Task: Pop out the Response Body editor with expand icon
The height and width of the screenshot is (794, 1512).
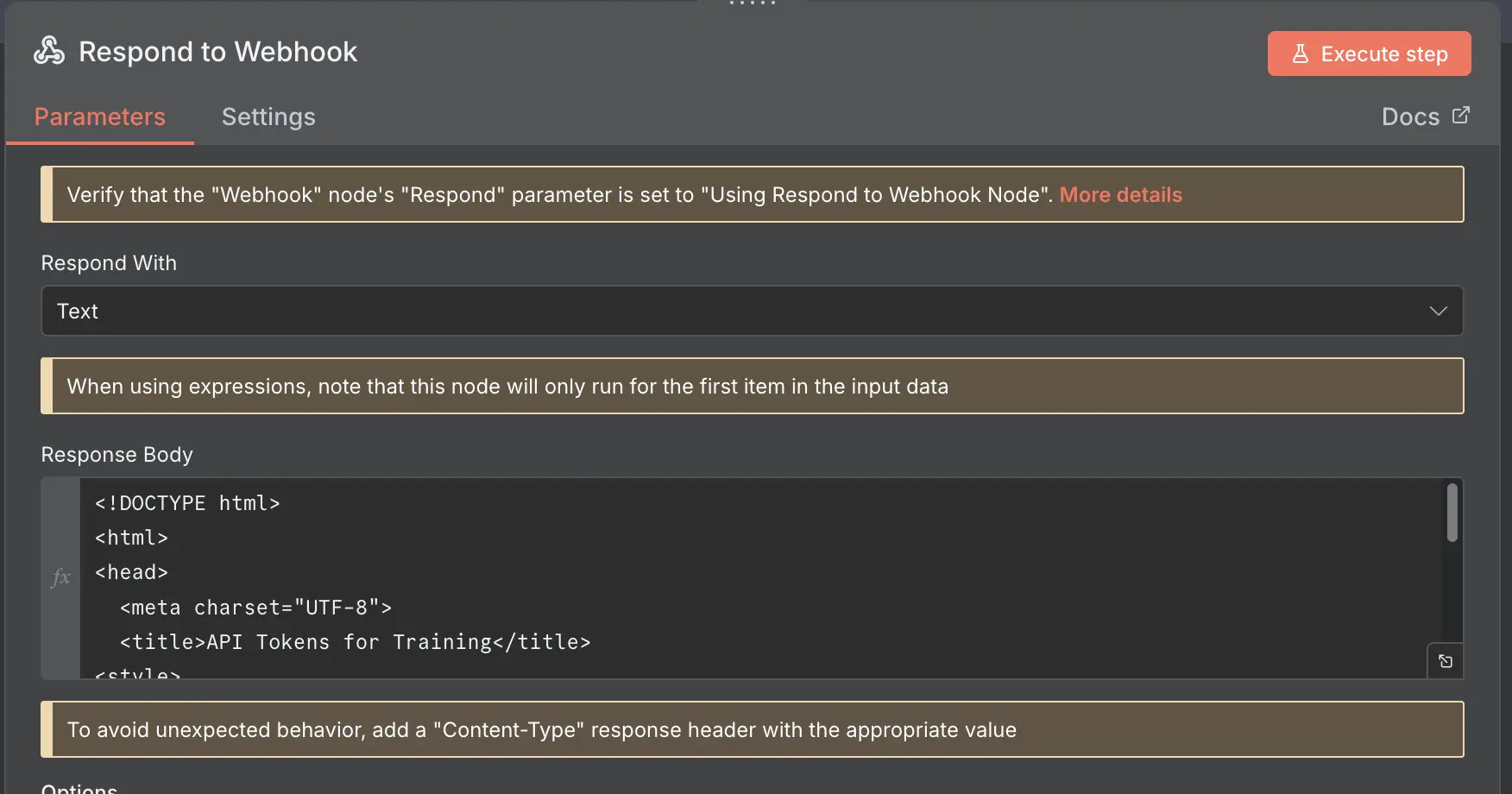Action: tap(1446, 660)
